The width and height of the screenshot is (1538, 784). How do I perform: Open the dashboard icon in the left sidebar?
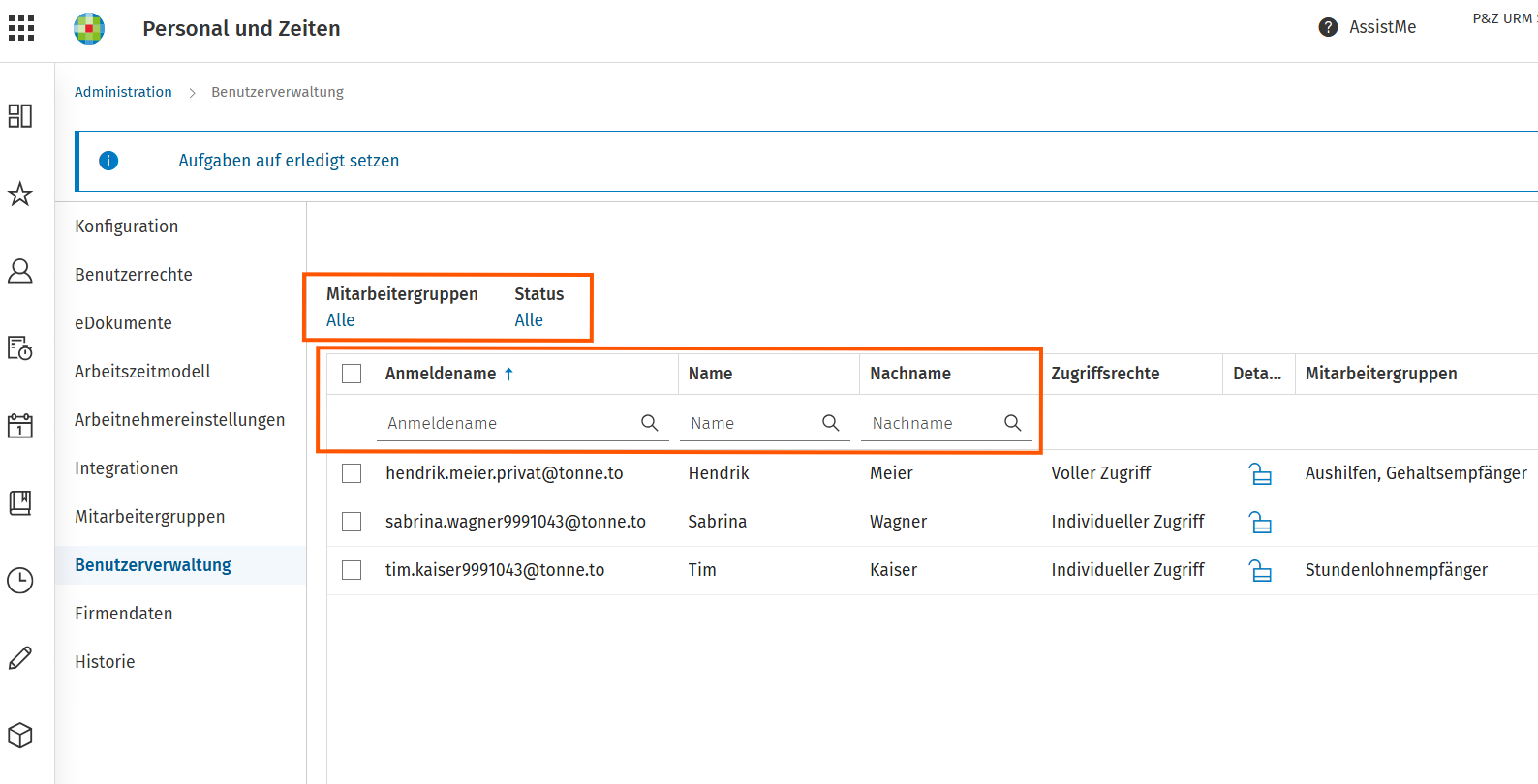pos(20,116)
